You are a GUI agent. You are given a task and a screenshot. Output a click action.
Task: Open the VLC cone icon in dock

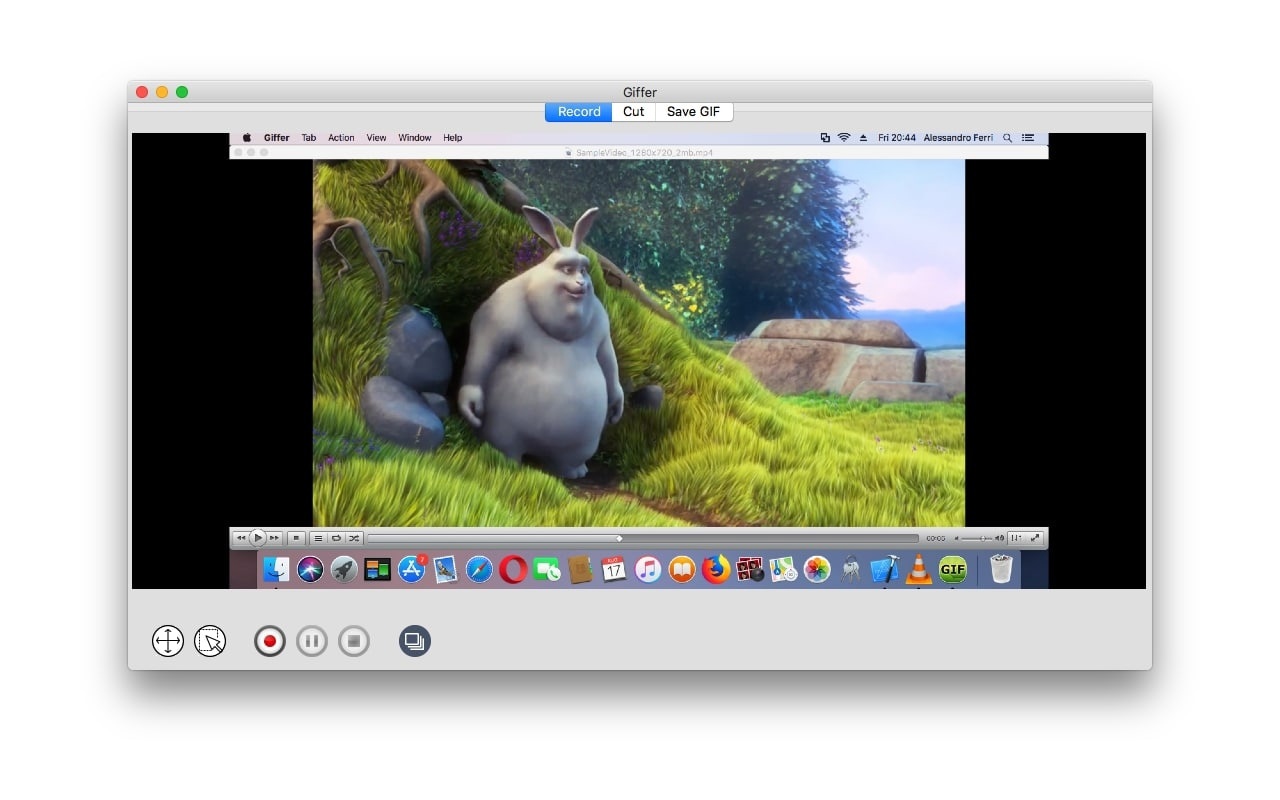pos(918,570)
